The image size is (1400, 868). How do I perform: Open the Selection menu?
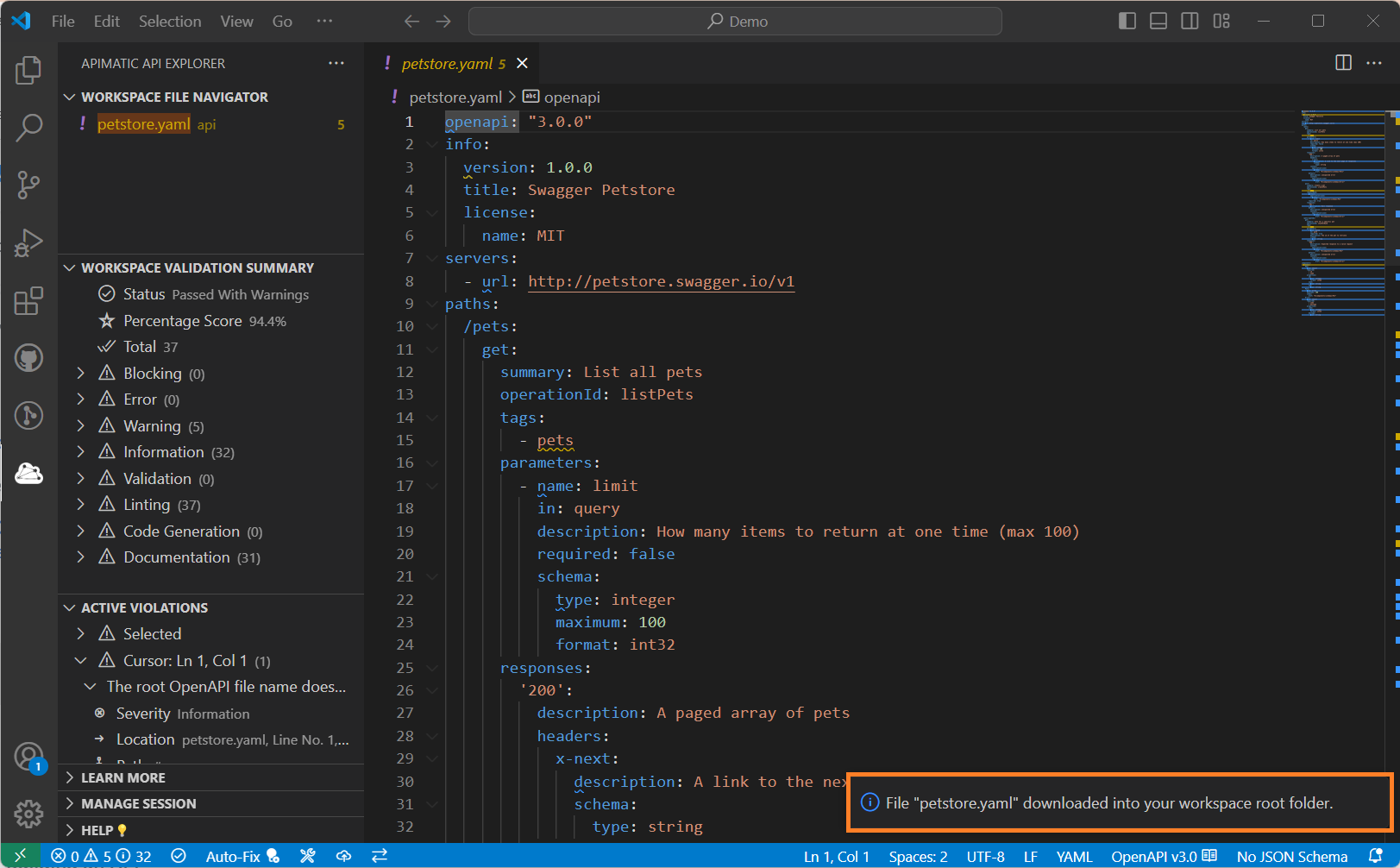point(170,21)
